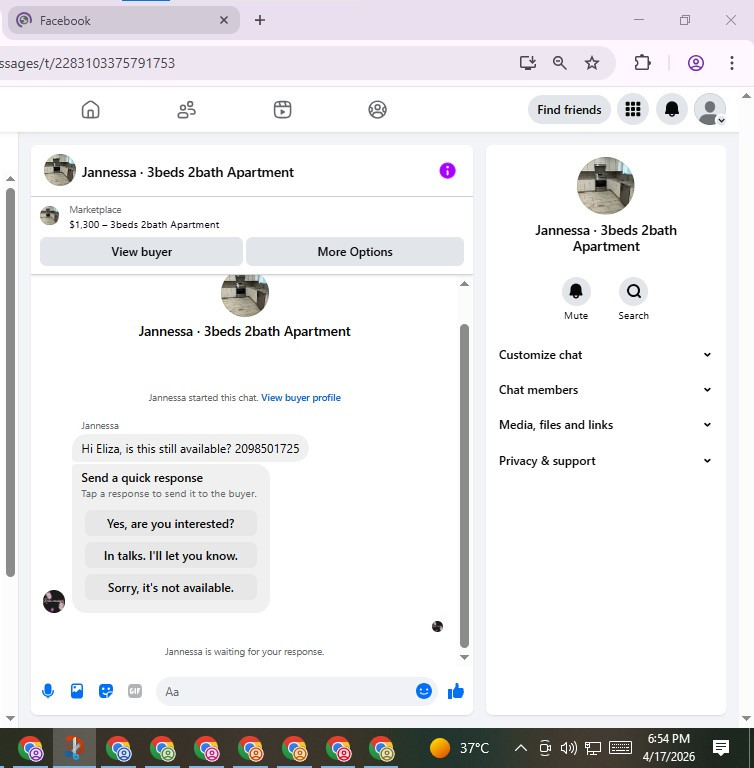Choose a GIF icon
The width and height of the screenshot is (754, 768).
click(135, 691)
